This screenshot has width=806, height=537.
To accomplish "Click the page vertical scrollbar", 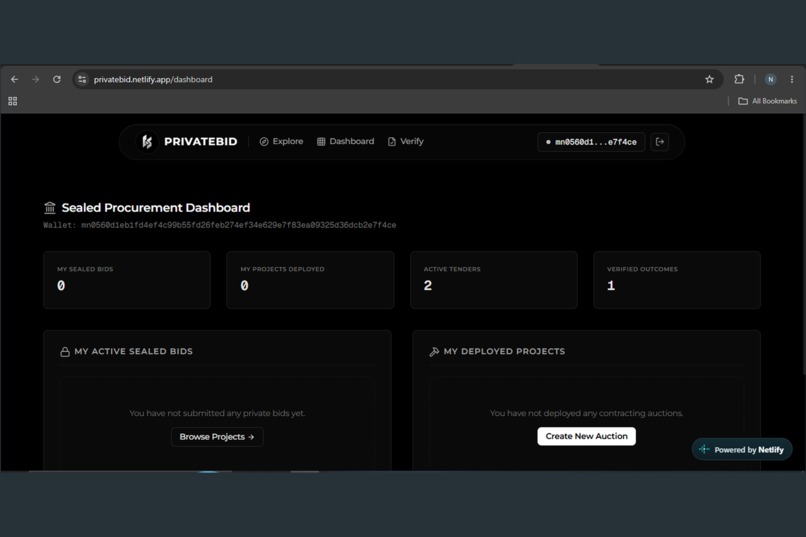I will pos(803,244).
